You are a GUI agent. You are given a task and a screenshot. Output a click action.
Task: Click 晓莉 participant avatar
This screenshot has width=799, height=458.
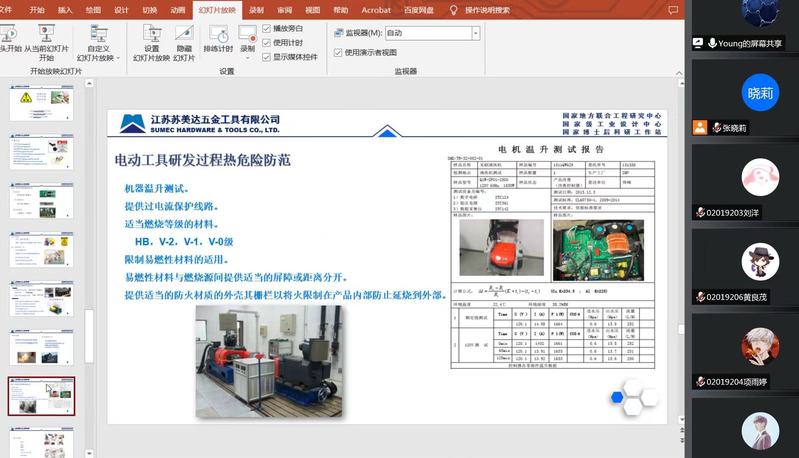pyautogui.click(x=760, y=93)
